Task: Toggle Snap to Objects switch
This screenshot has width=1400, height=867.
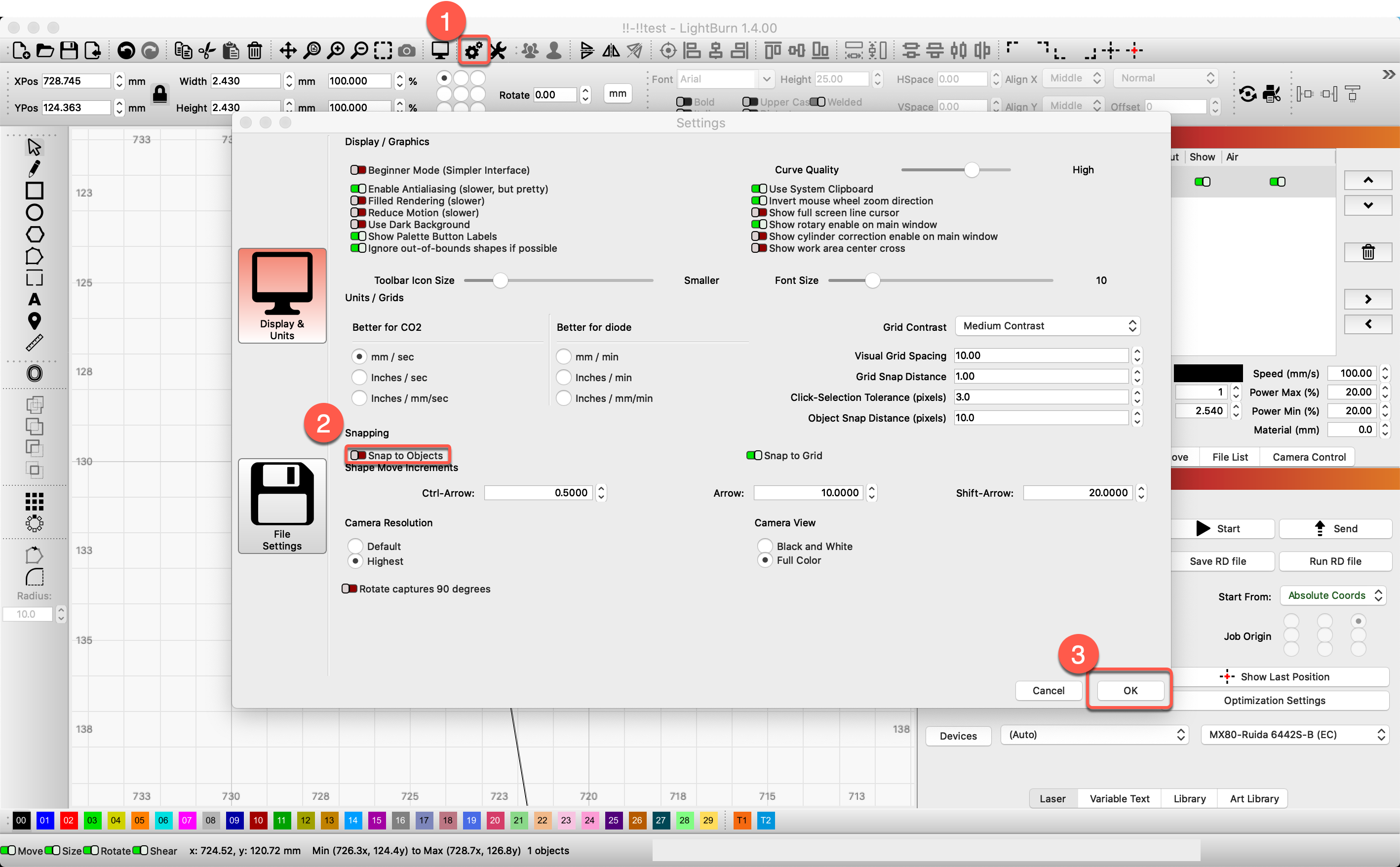Action: (x=358, y=455)
